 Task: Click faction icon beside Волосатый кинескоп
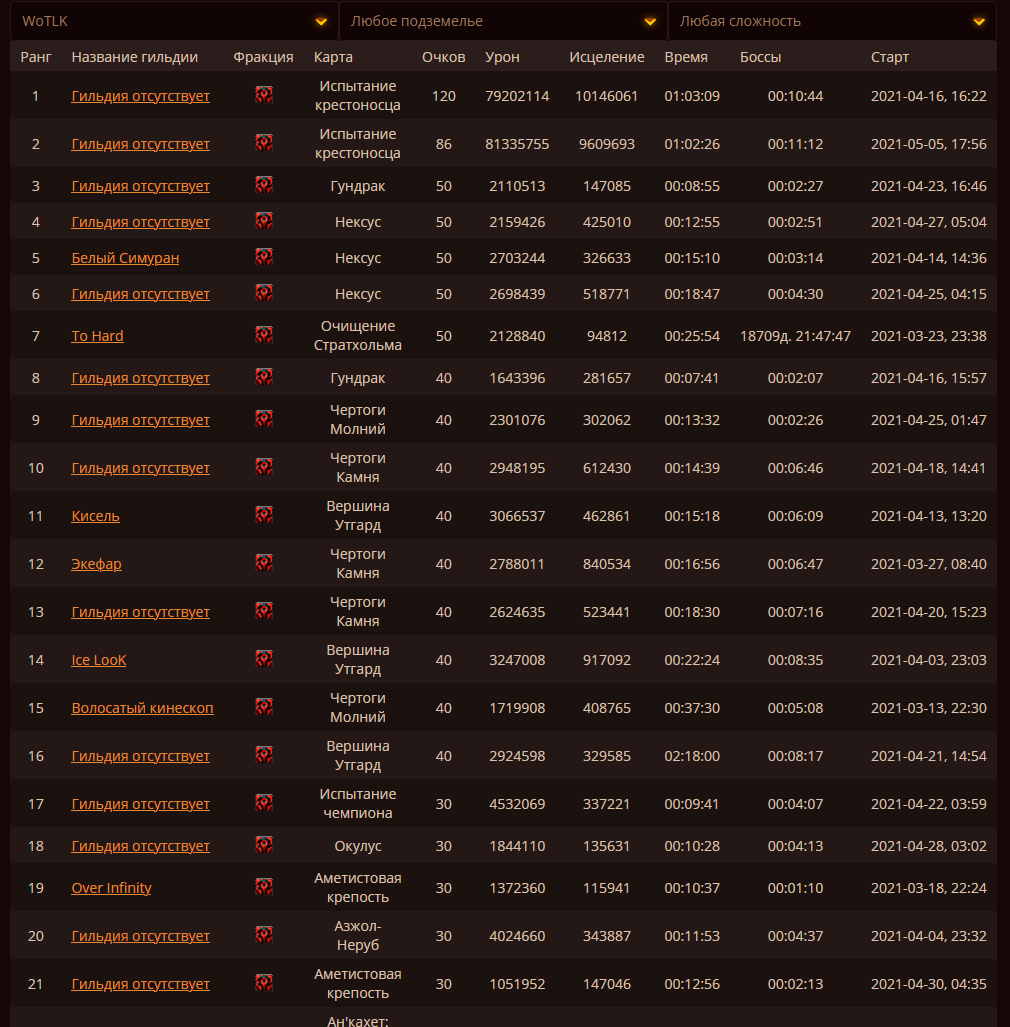(x=264, y=707)
